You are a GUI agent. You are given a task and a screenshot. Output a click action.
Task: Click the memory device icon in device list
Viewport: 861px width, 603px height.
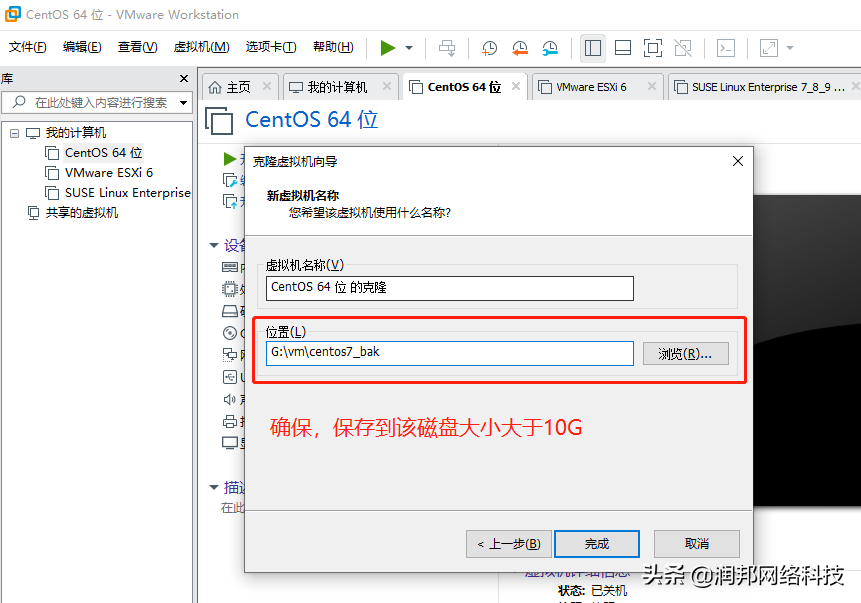[230, 267]
